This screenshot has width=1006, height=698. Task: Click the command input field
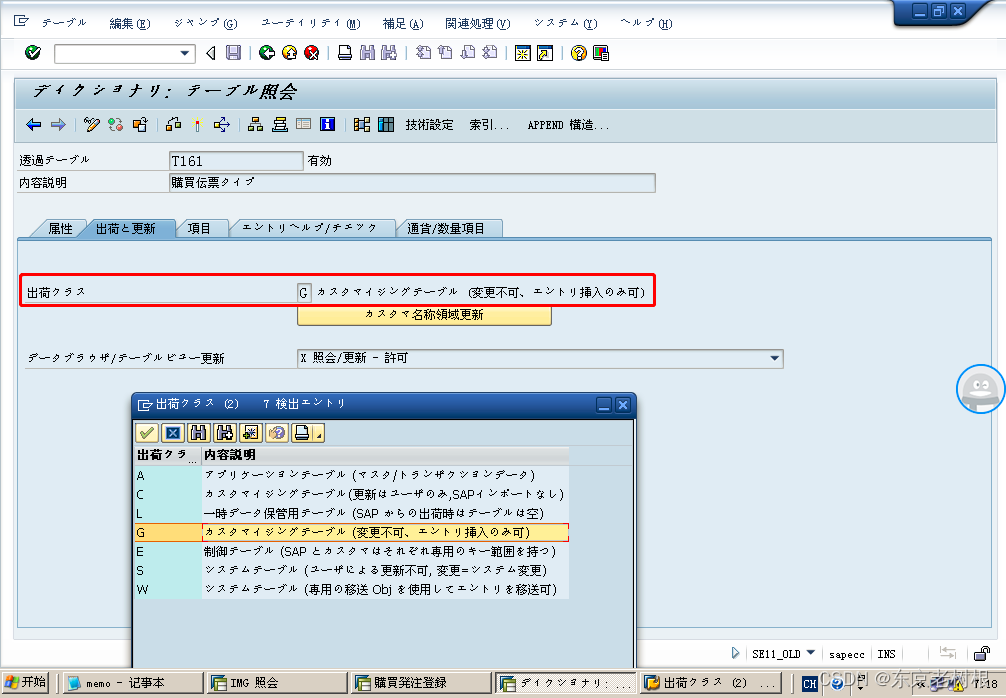click(x=116, y=53)
